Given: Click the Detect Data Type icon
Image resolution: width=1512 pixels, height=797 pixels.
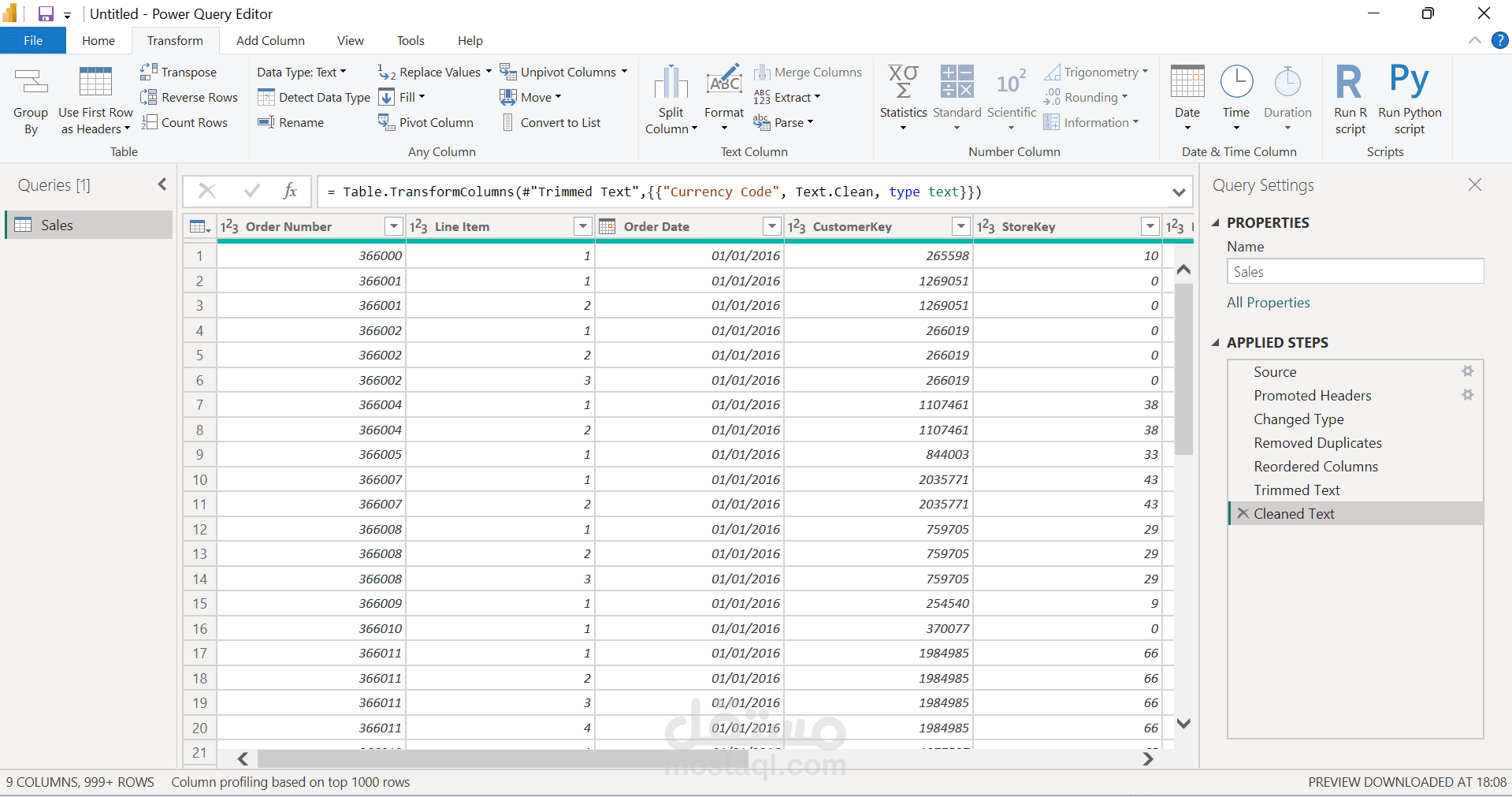Looking at the screenshot, I should point(266,97).
